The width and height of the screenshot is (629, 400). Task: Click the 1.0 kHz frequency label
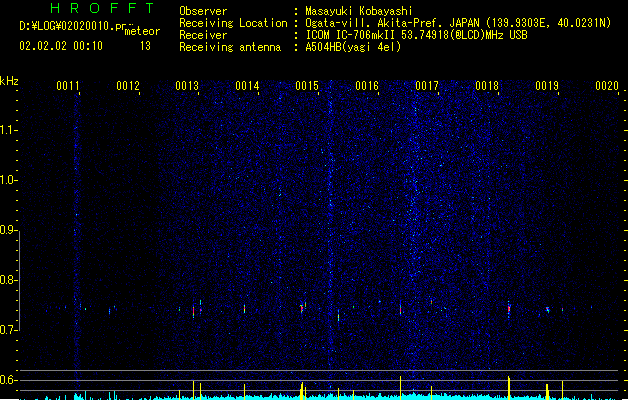tap(8, 180)
